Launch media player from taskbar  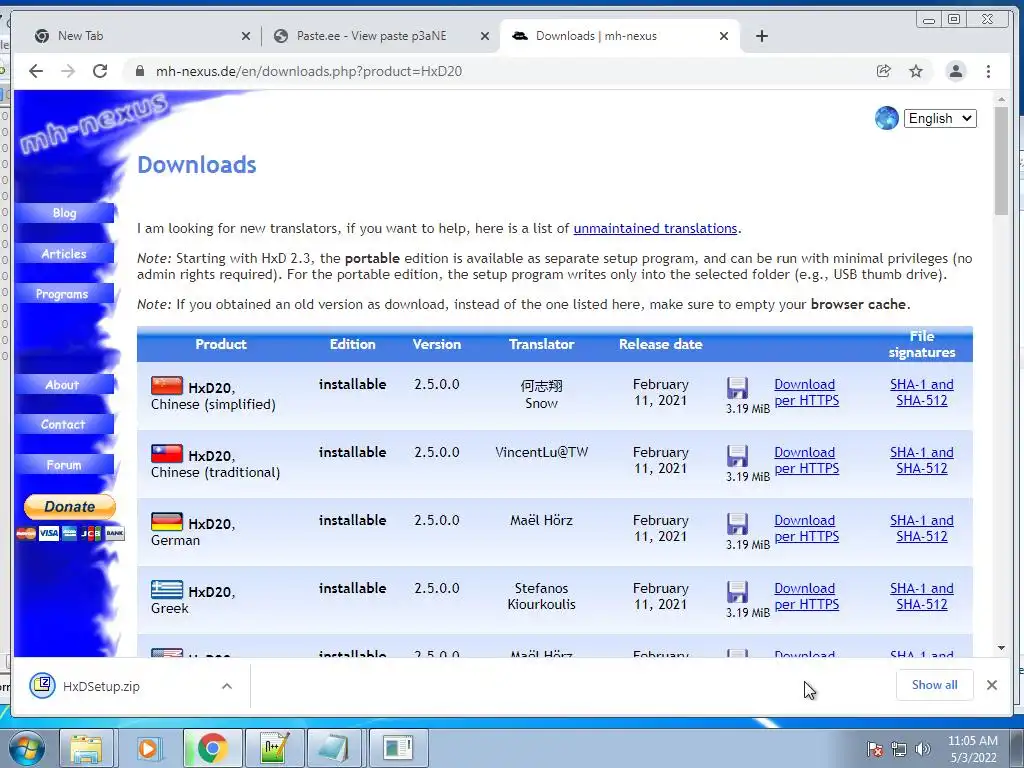148,748
